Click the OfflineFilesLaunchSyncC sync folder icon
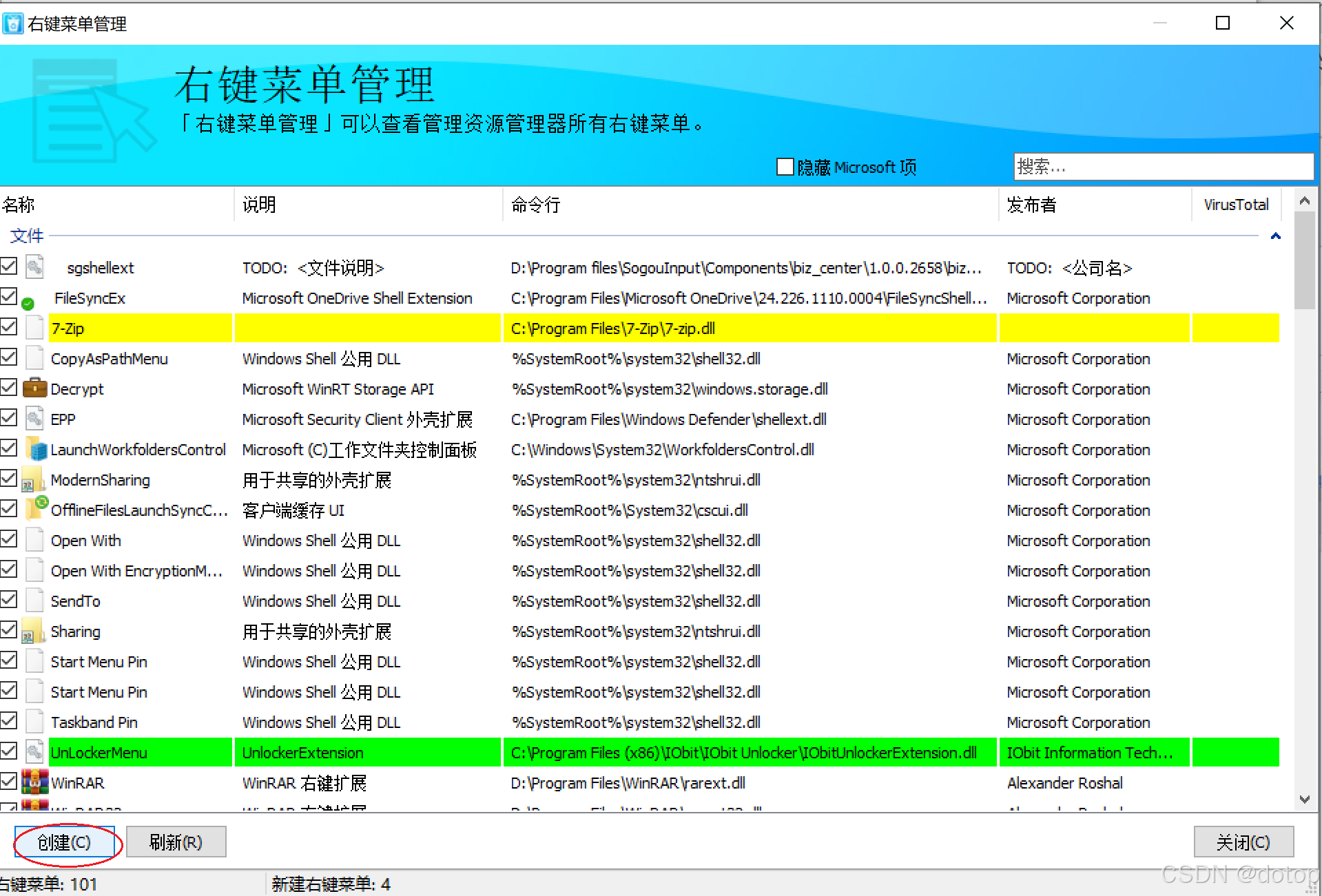The width and height of the screenshot is (1322, 896). coord(37,508)
